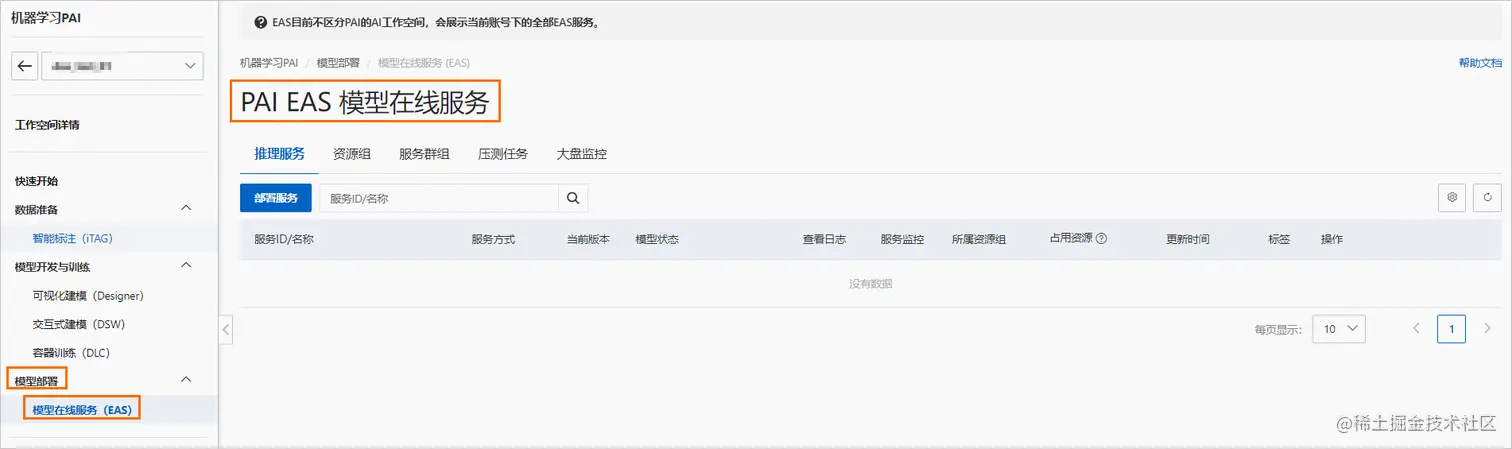Click the 模型状态 column header
The height and width of the screenshot is (449, 1512).
[657, 240]
